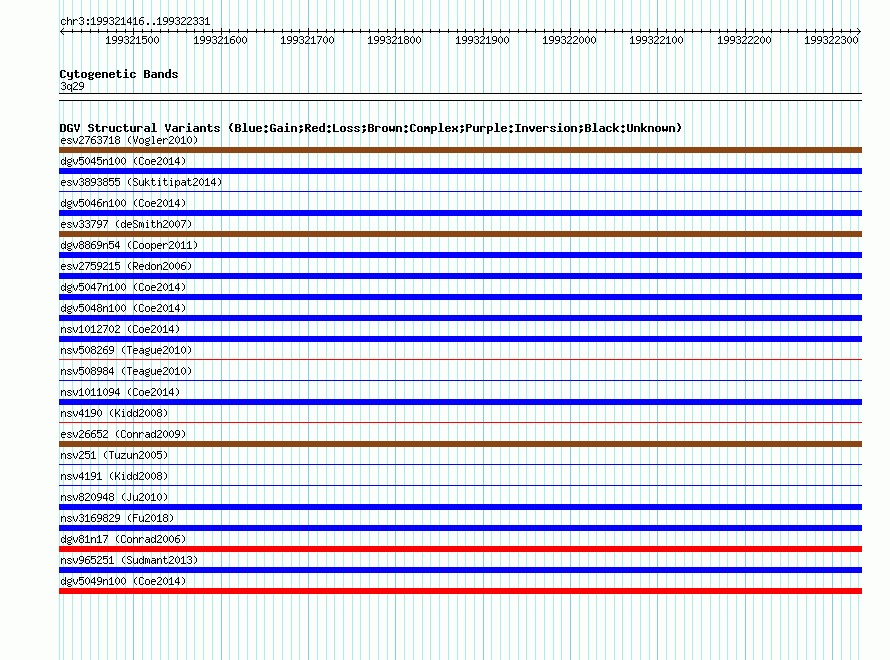Image resolution: width=890 pixels, height=660 pixels.
Task: Open the nsv1012702 (Coe2014) label
Action: [x=120, y=329]
